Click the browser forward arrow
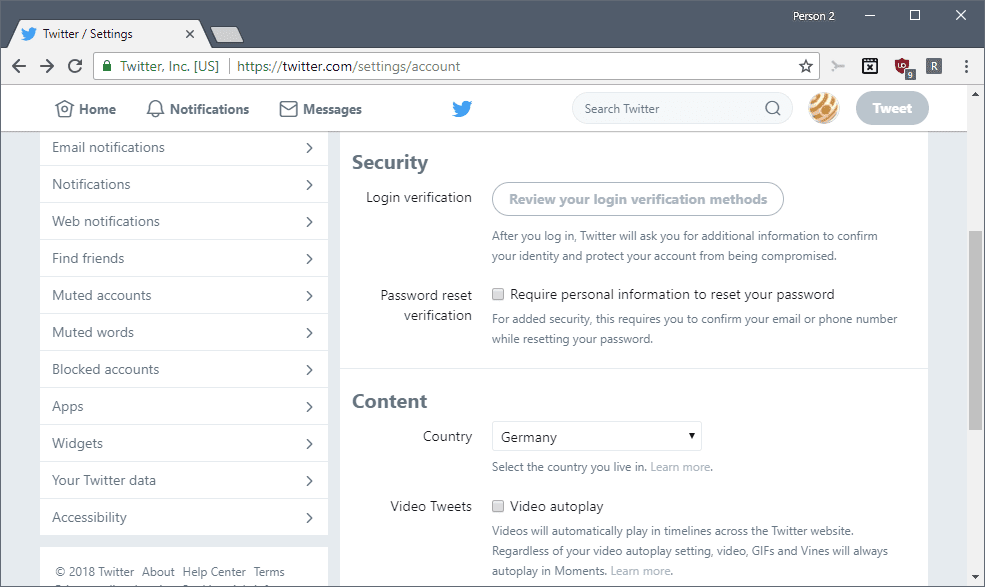985x587 pixels. click(47, 66)
